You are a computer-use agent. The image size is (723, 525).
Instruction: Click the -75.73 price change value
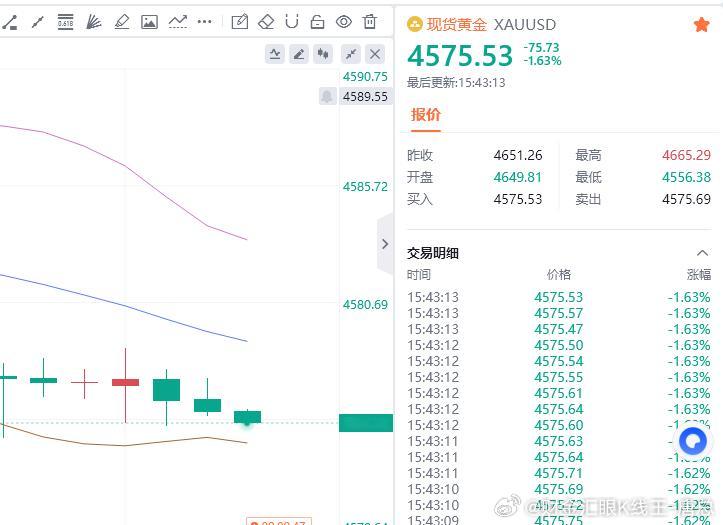[541, 47]
